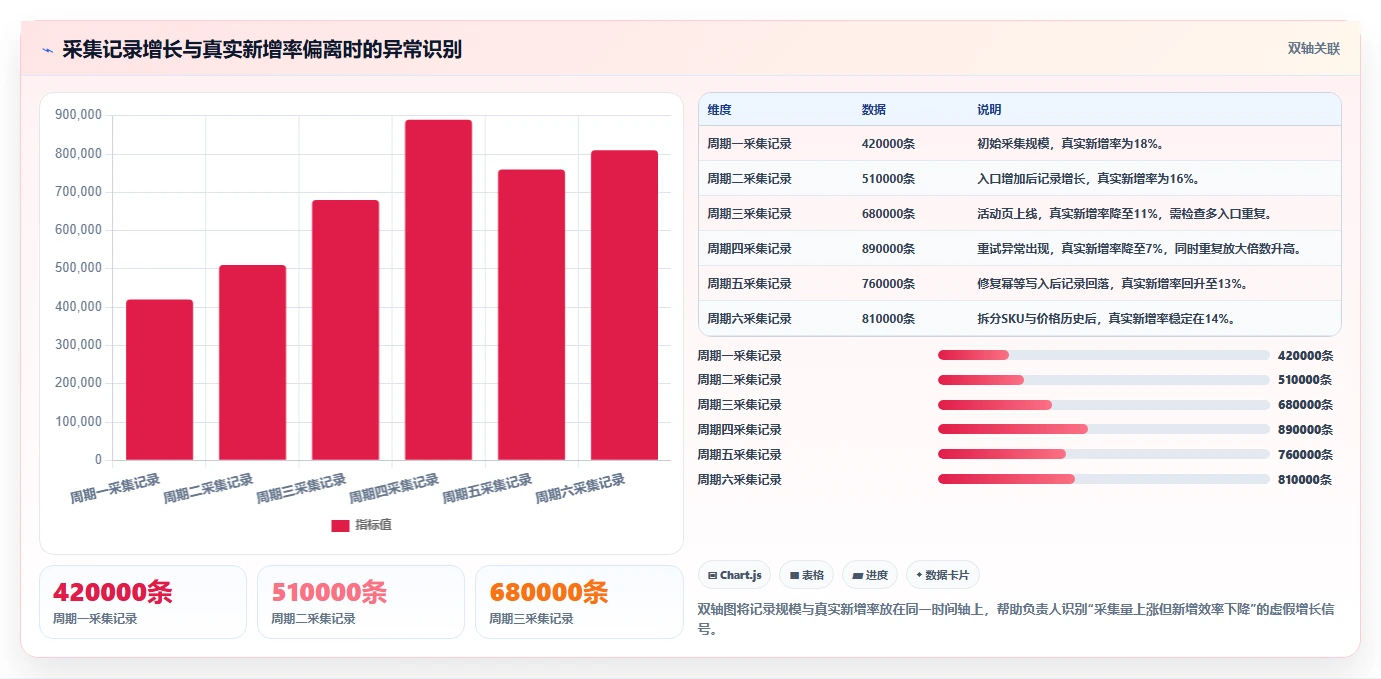
Task: Click the 周期六采集记录 progress bar
Action: pyautogui.click(x=1103, y=479)
